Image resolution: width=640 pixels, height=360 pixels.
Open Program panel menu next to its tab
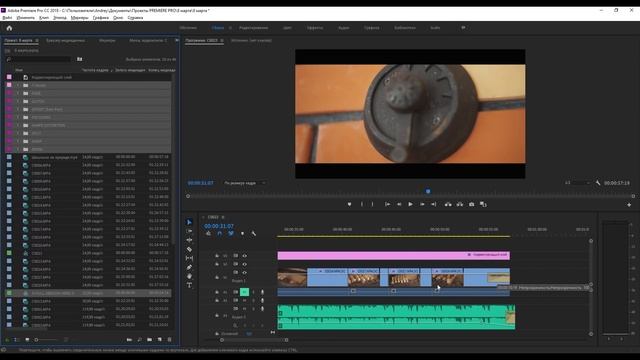coord(222,40)
